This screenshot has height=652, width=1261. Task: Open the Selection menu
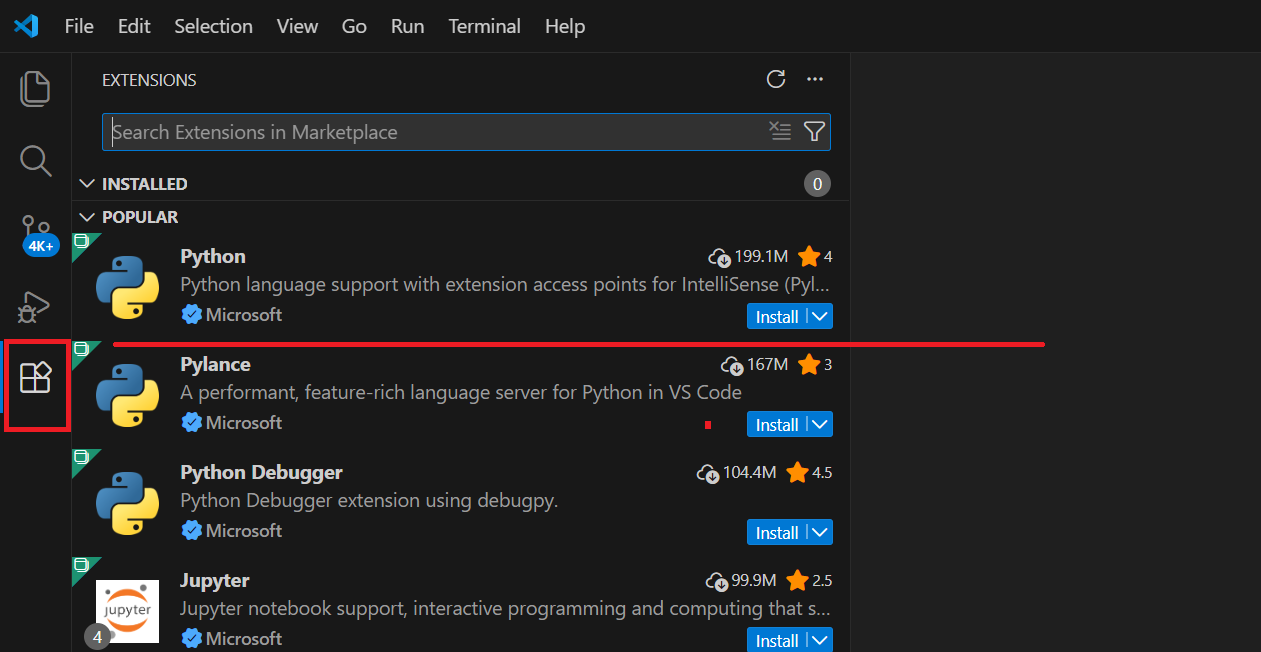tap(213, 26)
